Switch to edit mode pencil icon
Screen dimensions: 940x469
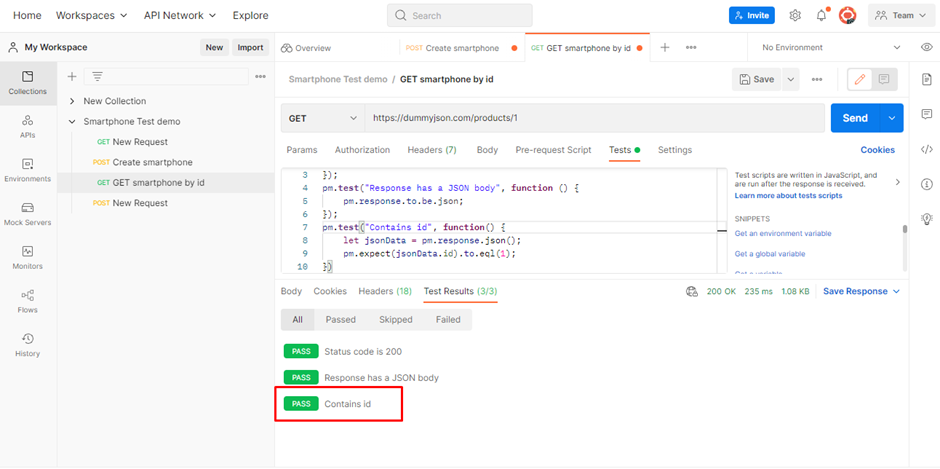click(860, 79)
